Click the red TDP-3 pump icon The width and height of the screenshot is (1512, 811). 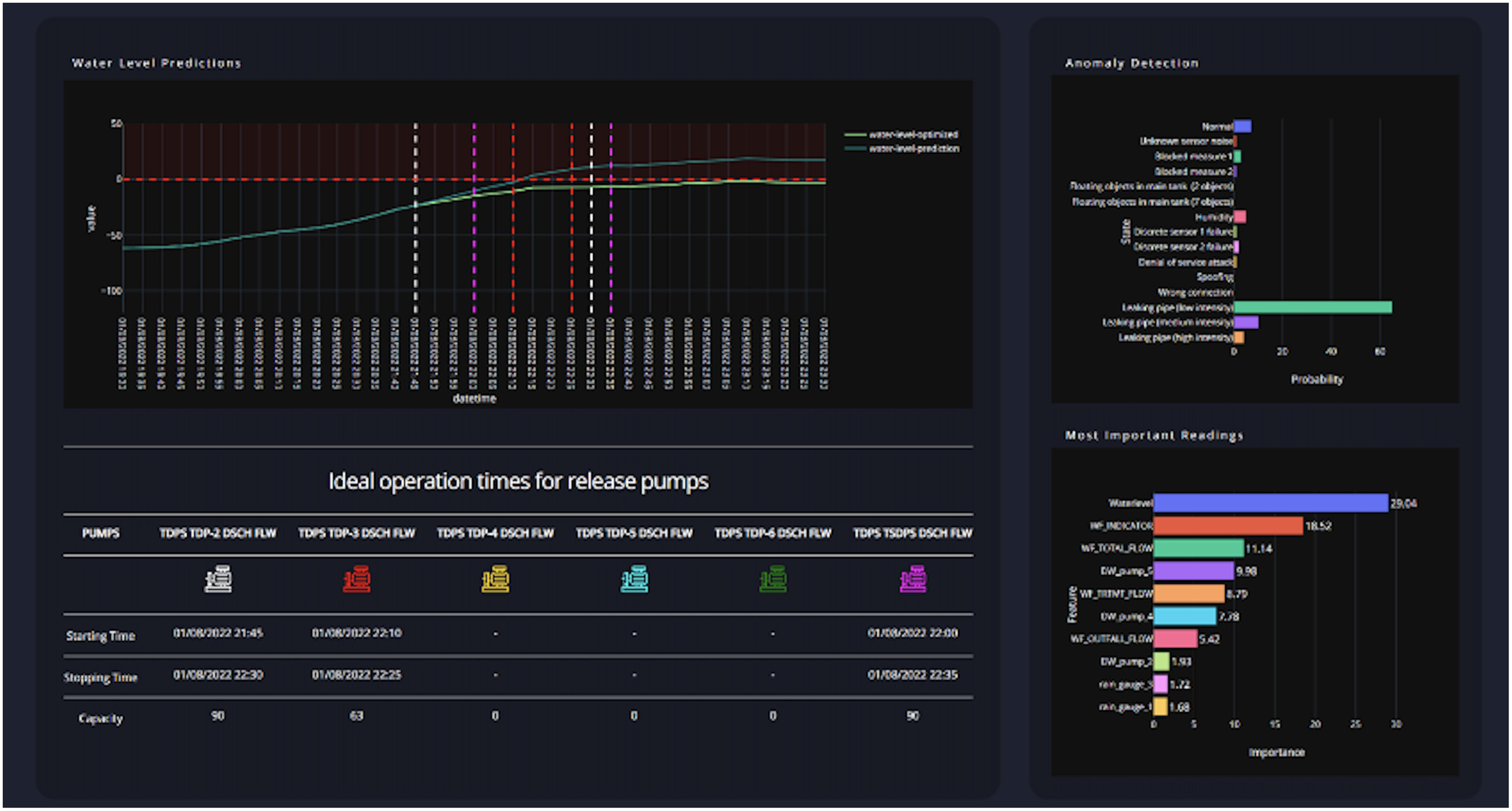tap(356, 579)
